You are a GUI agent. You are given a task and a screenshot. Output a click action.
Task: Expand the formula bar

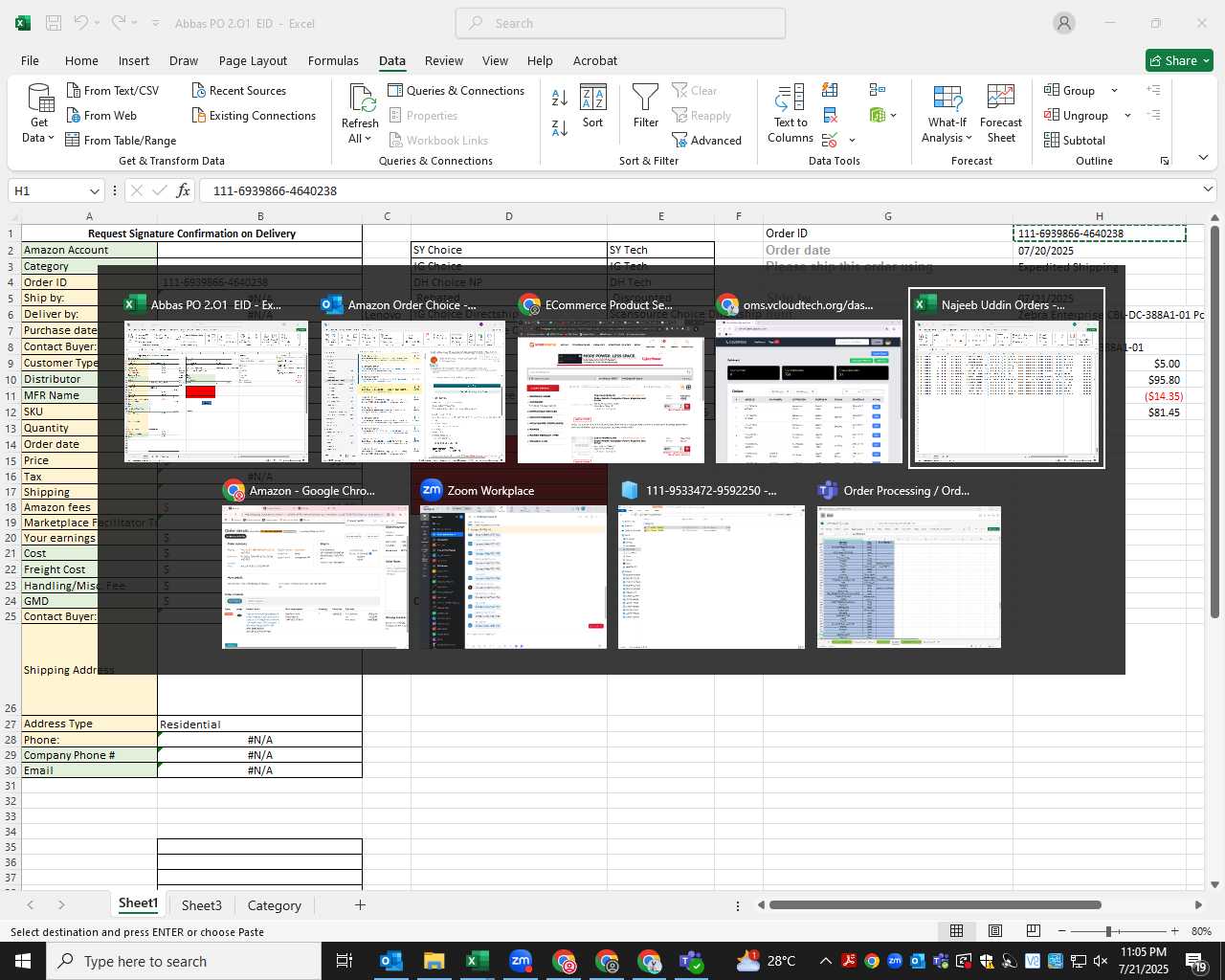1208,189
